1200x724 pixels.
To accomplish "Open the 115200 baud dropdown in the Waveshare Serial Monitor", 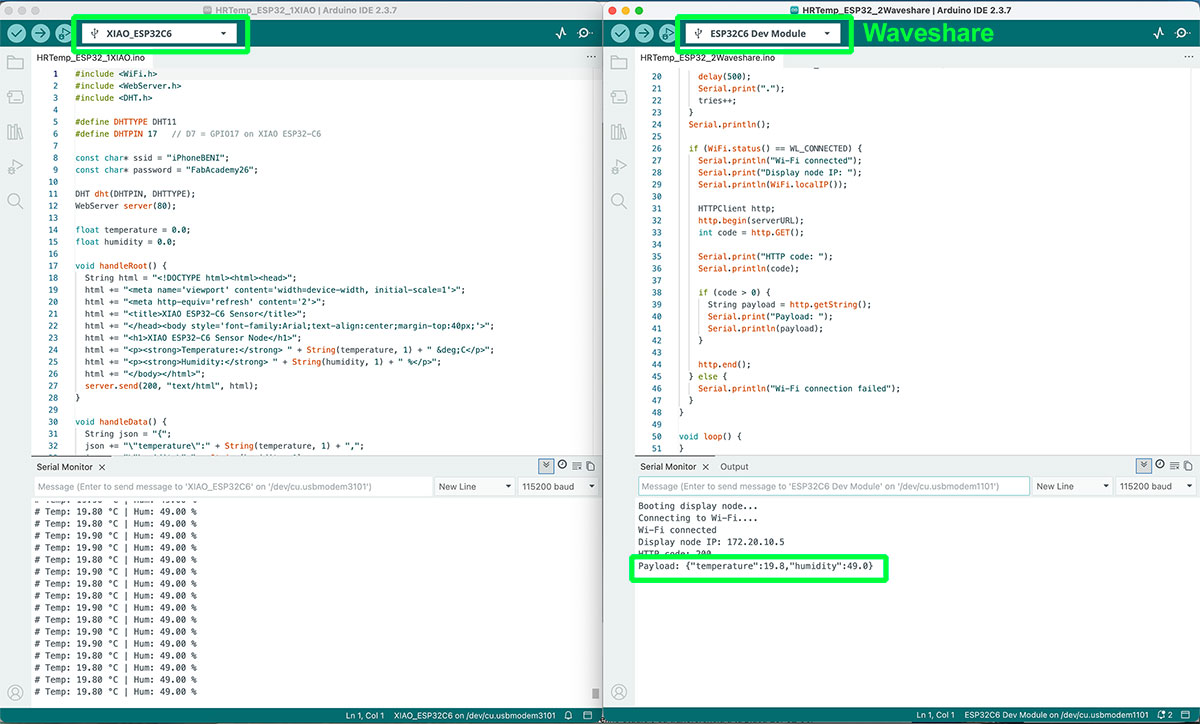I will (x=1155, y=486).
